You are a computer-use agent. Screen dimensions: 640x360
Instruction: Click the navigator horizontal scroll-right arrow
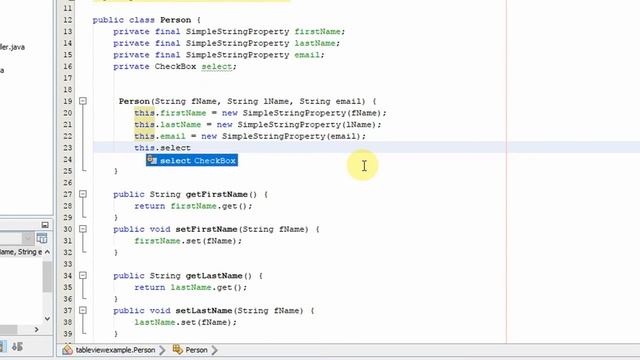[36, 329]
